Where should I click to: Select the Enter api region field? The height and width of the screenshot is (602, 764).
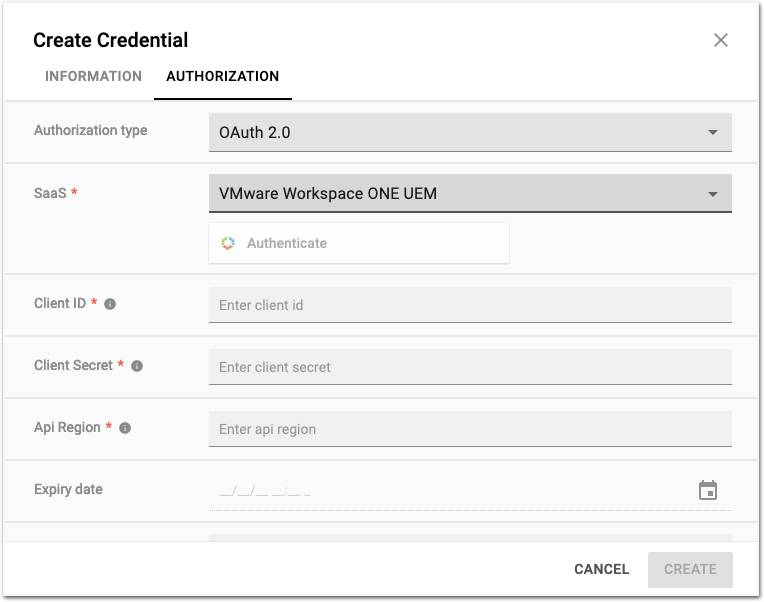(x=470, y=429)
